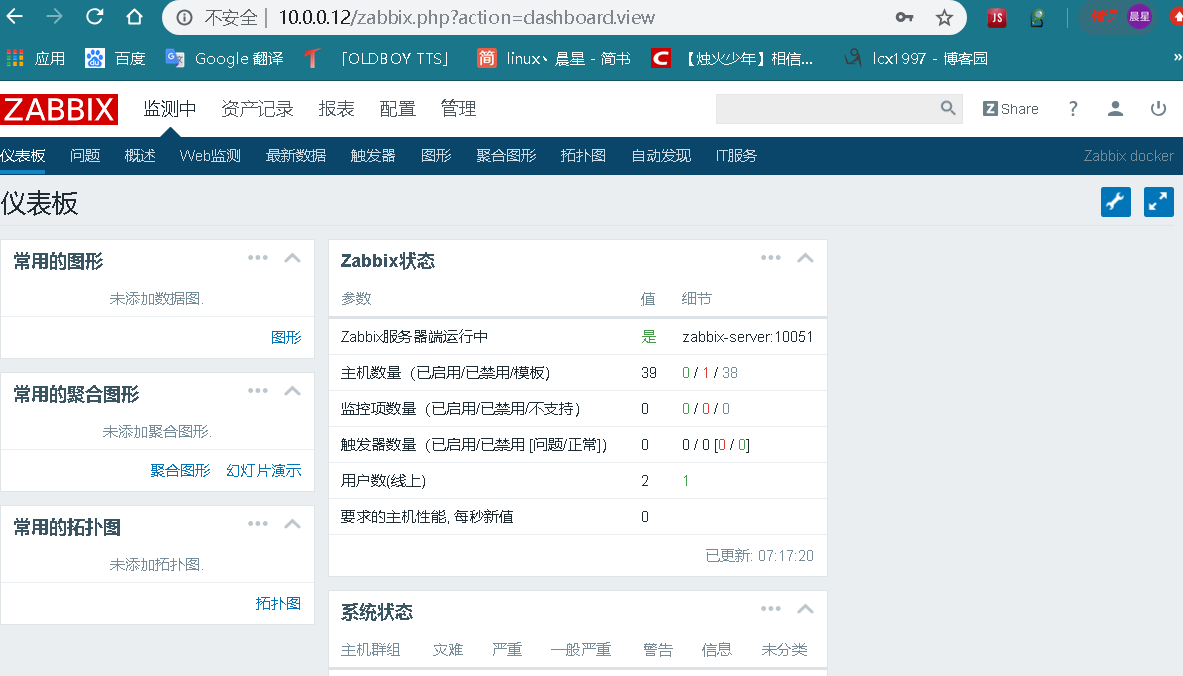Collapse the 常用的拓扑图 widget
The width and height of the screenshot is (1183, 676).
pyautogui.click(x=292, y=524)
